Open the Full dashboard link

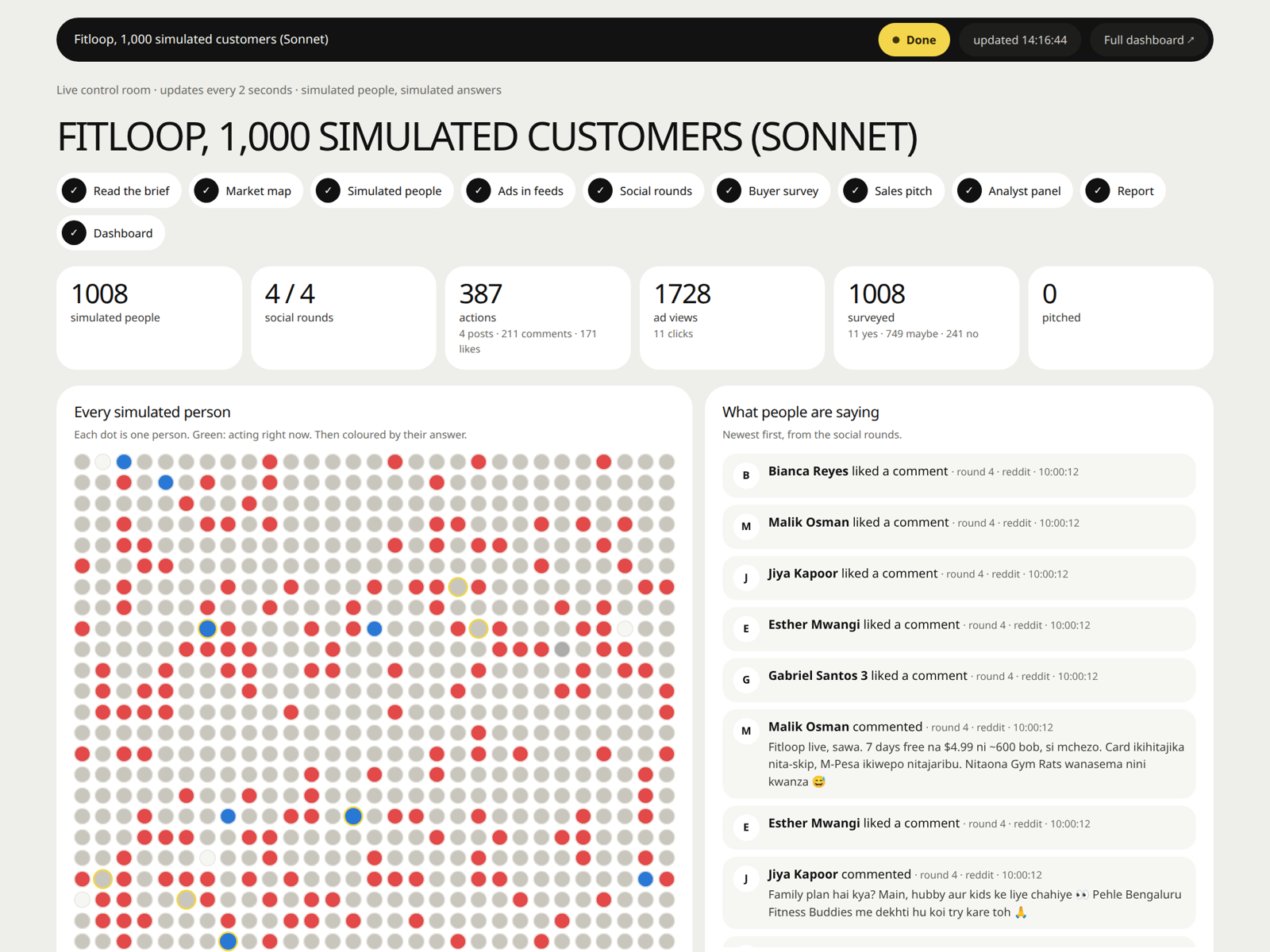(x=1149, y=40)
